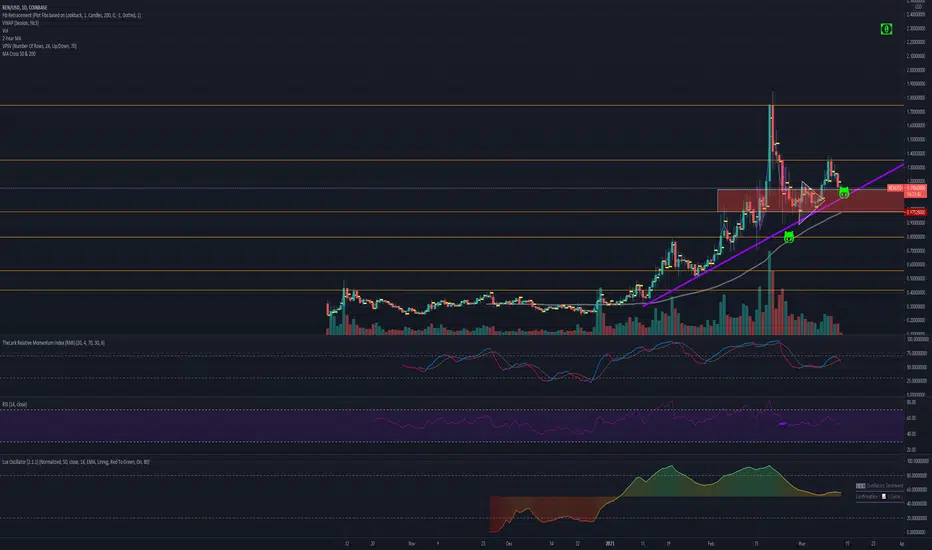Select the 2-Year MA indicator legend
This screenshot has width=932, height=550.
11,39
